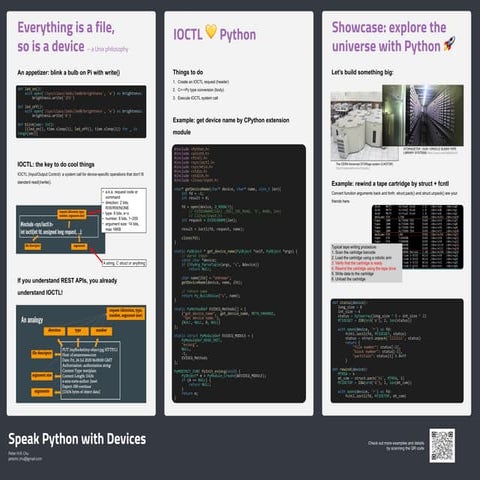Click the red 'Rewind the cartridge' step
This screenshot has height=480, width=480.
click(364, 268)
